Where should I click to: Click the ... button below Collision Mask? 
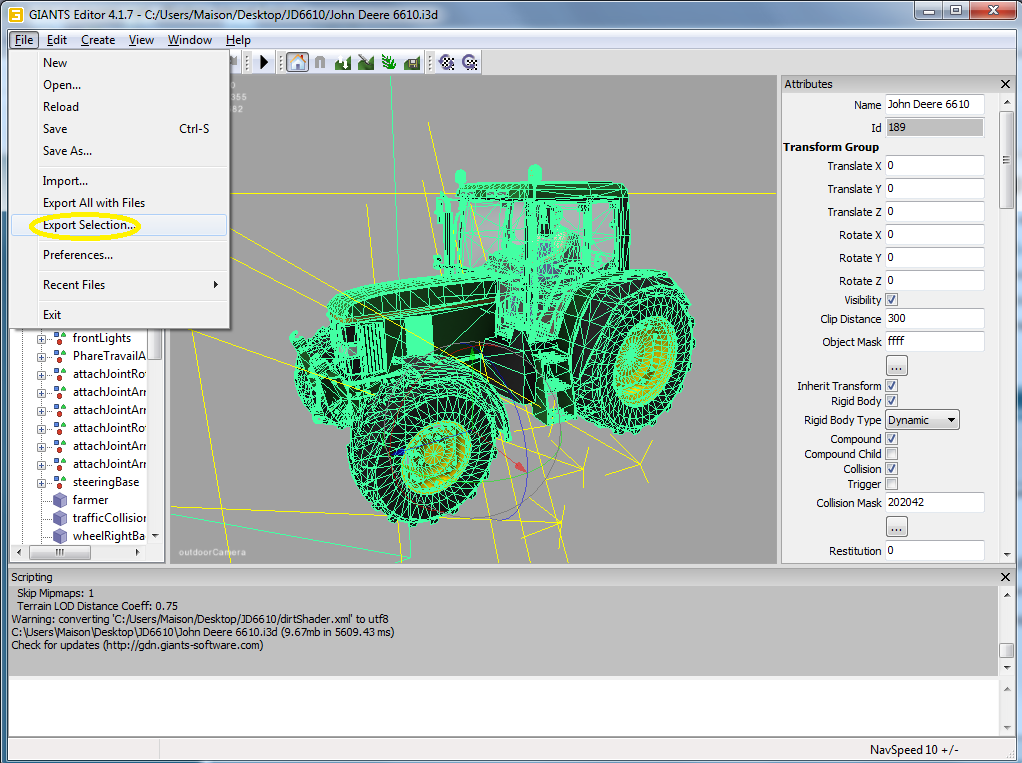(896, 526)
